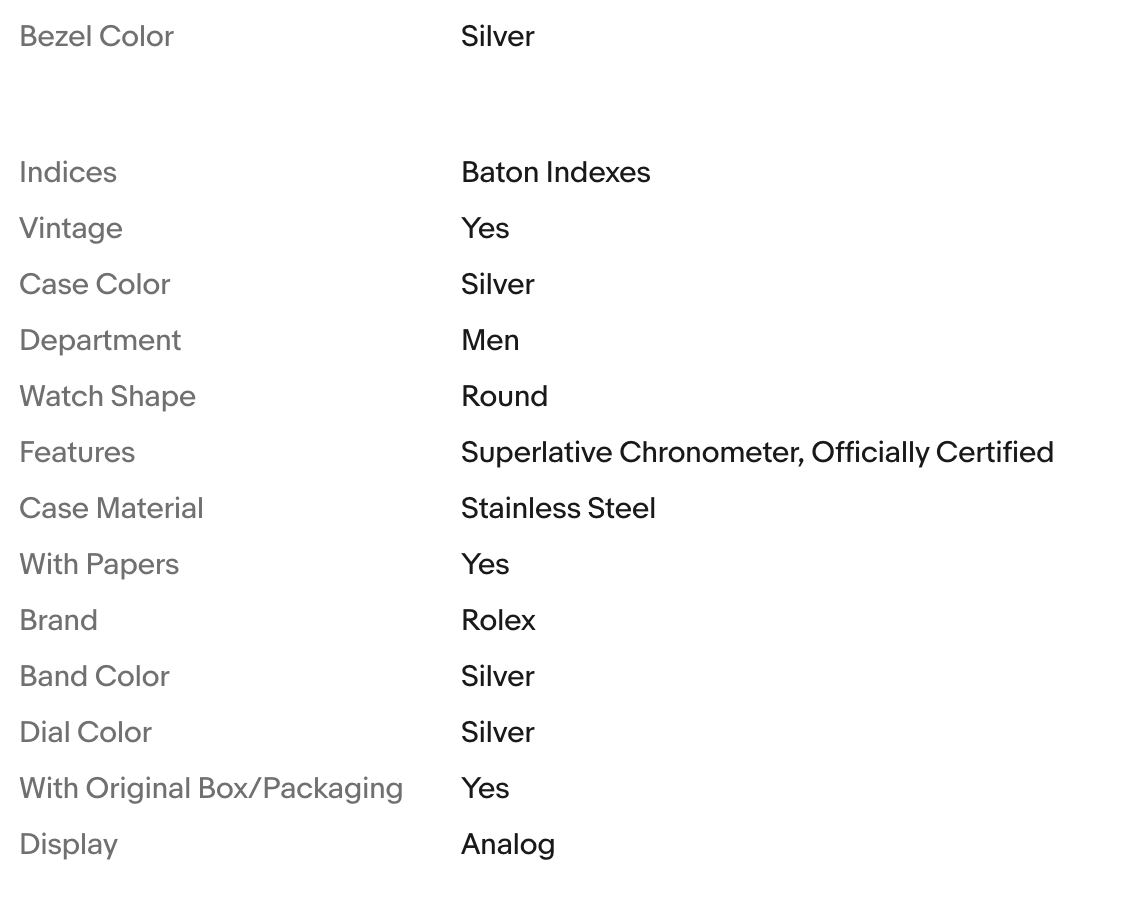The image size is (1122, 900).
Task: Click the Bezel Color label
Action: 96,37
